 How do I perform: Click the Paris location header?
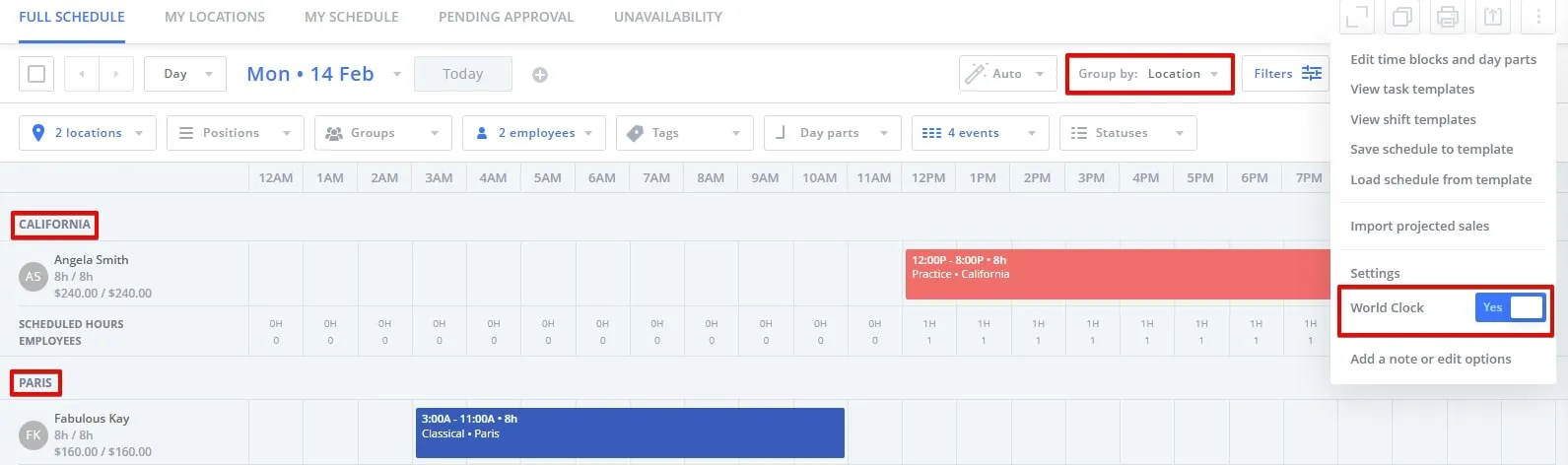(x=35, y=383)
